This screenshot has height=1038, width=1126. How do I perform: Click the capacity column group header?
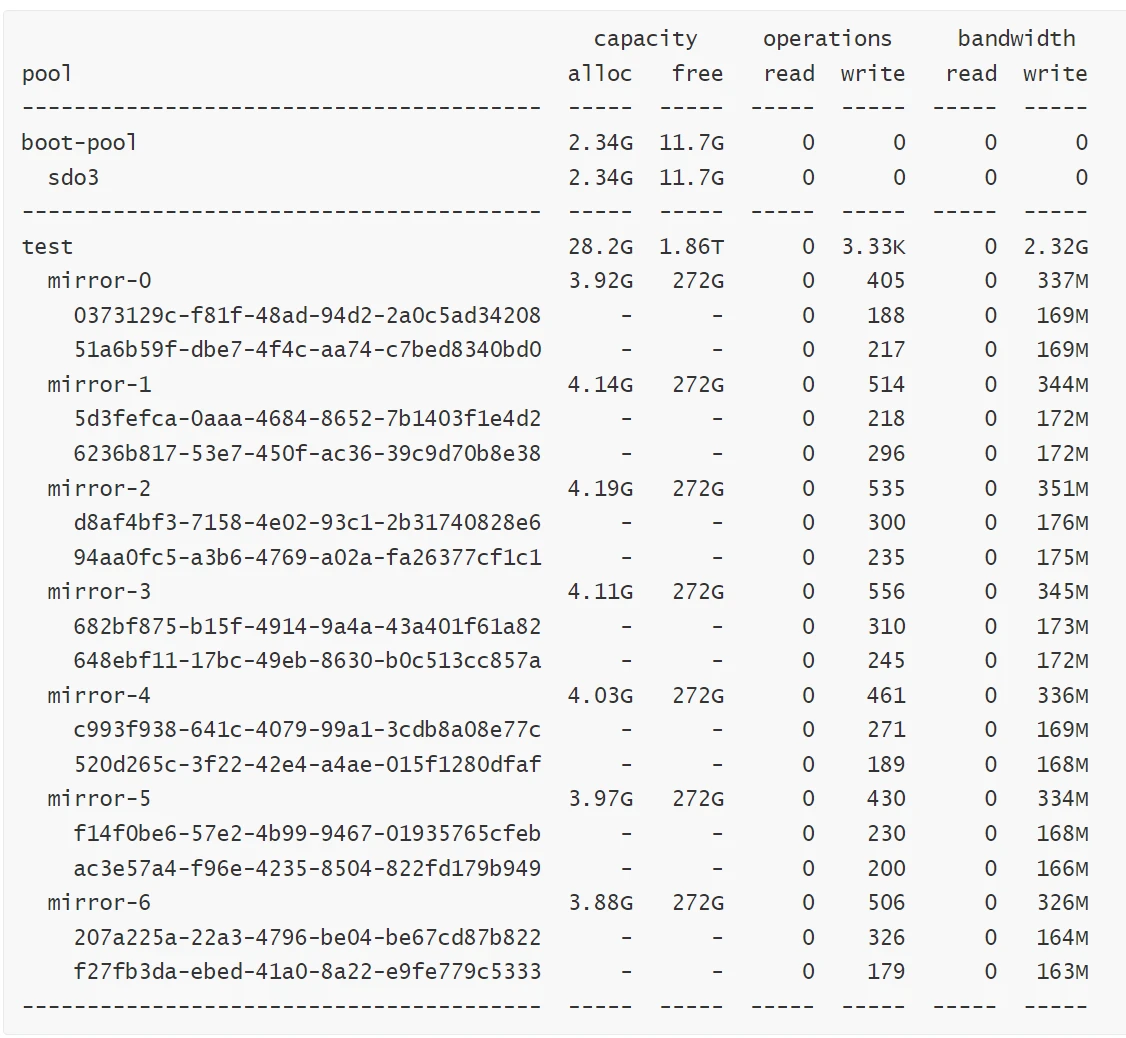click(x=645, y=39)
